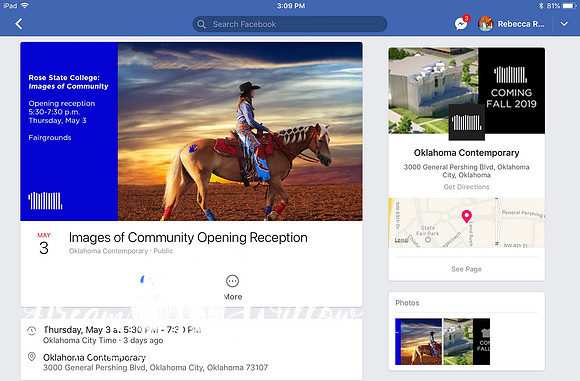Tap the MAY 3 date badge
The height and width of the screenshot is (381, 580).
point(44,244)
